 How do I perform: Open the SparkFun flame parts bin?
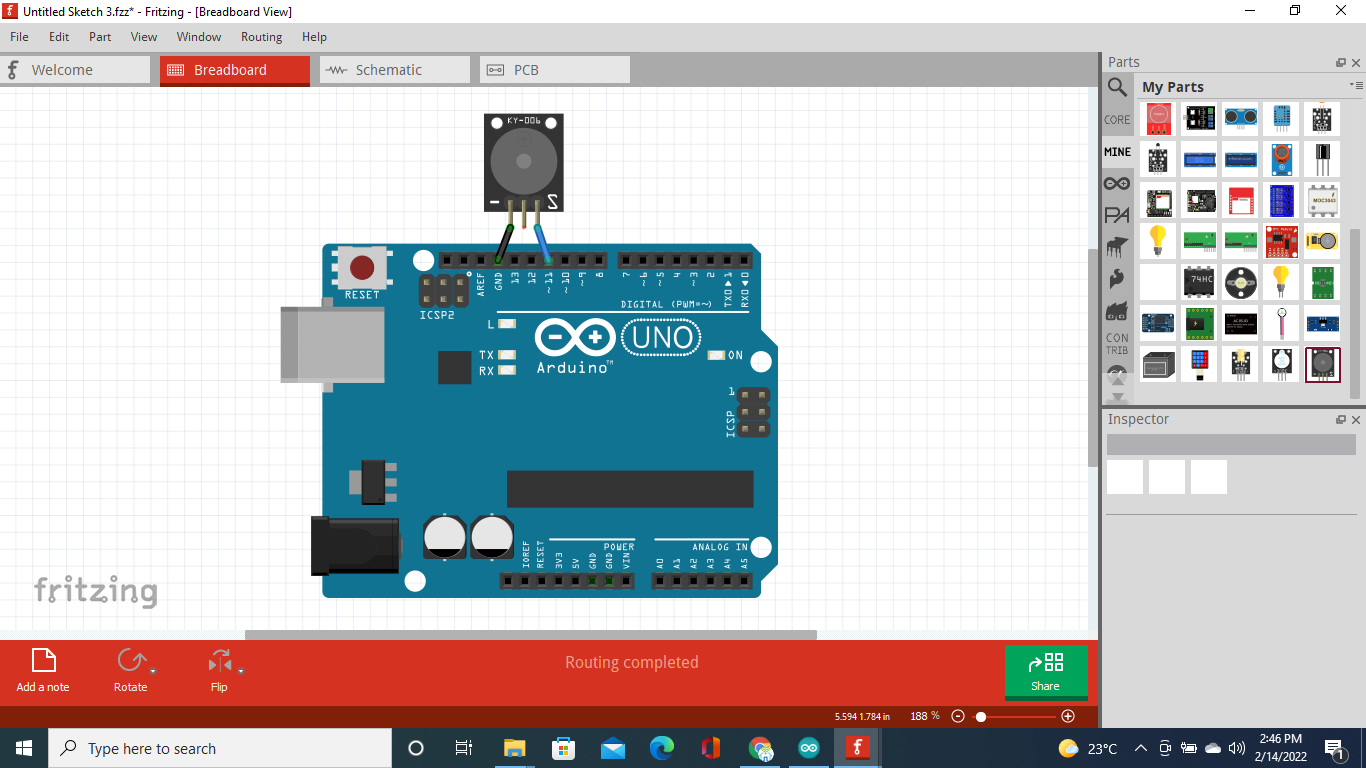click(x=1117, y=278)
